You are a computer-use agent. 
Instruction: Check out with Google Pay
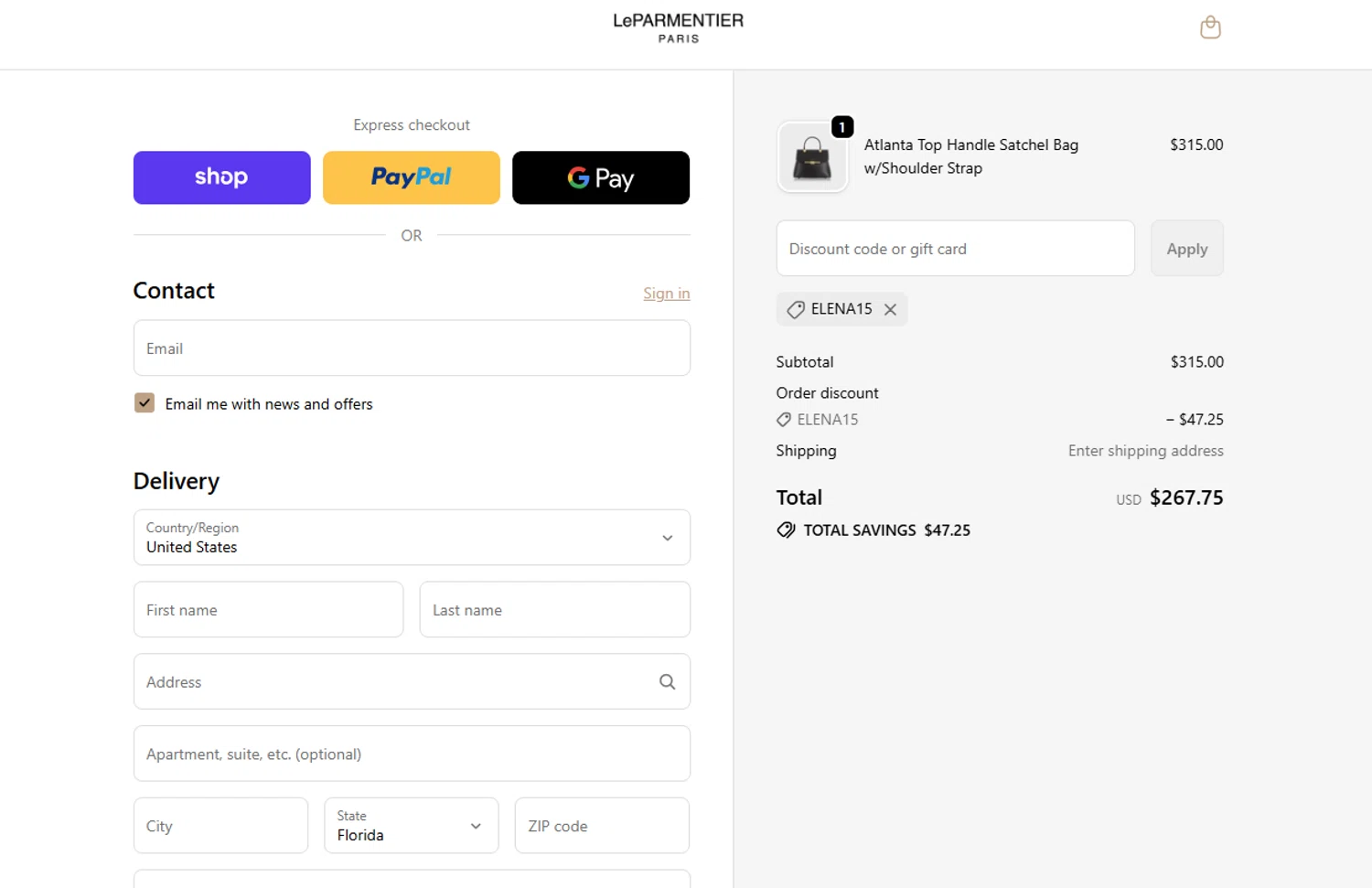tap(601, 177)
